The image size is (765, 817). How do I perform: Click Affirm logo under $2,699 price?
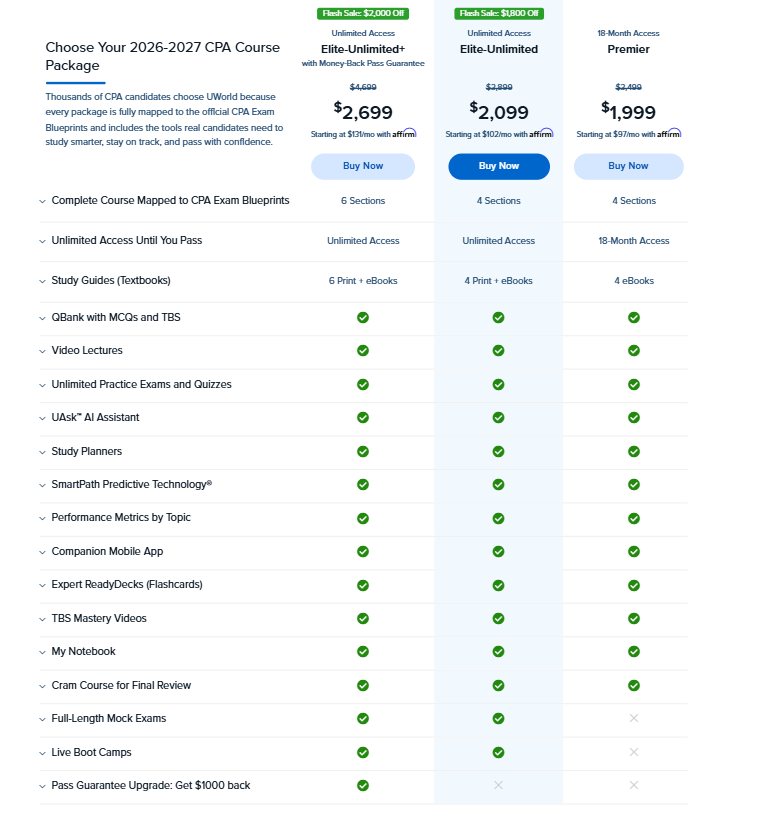[404, 133]
